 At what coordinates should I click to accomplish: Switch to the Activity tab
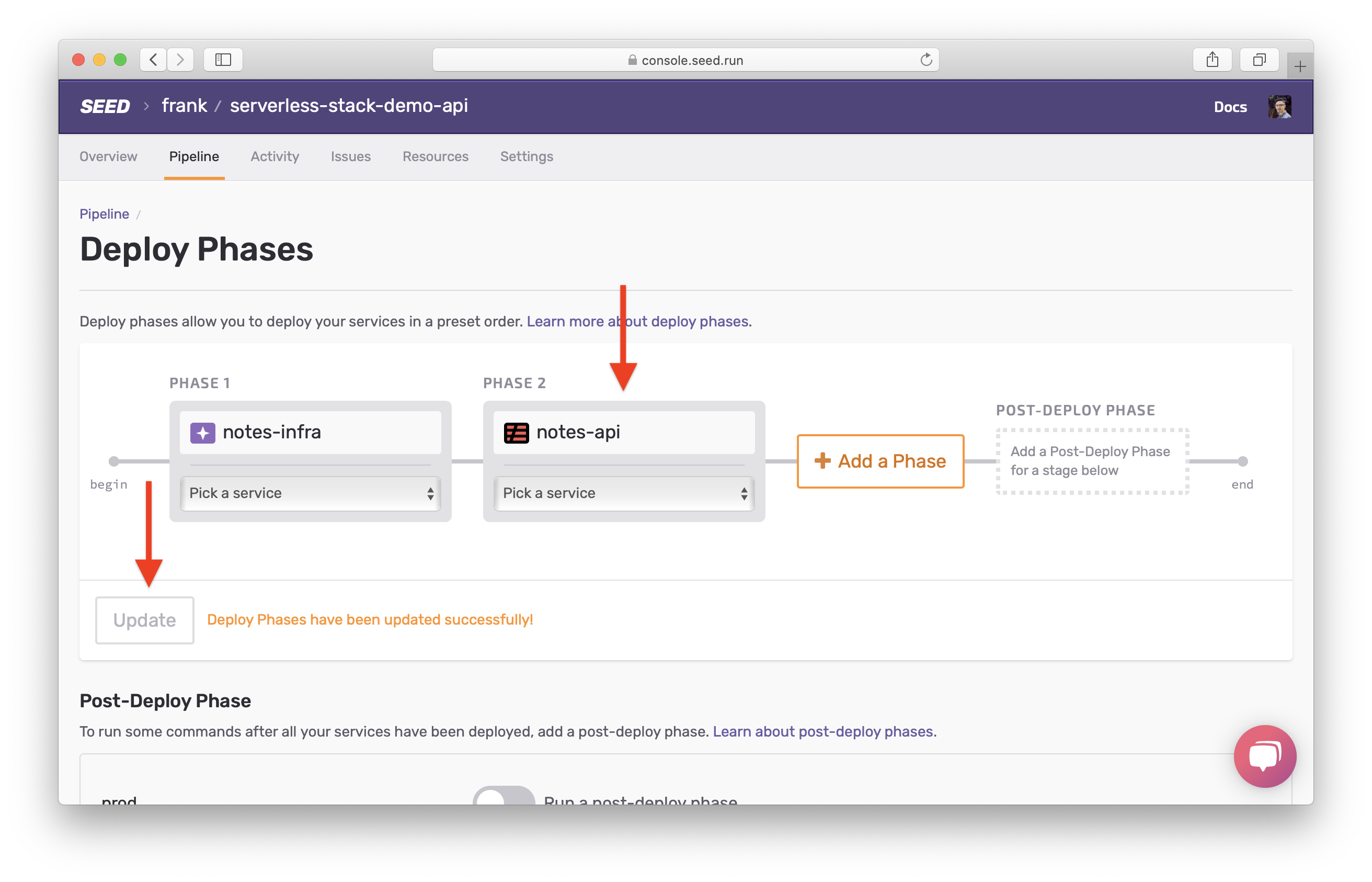(275, 156)
